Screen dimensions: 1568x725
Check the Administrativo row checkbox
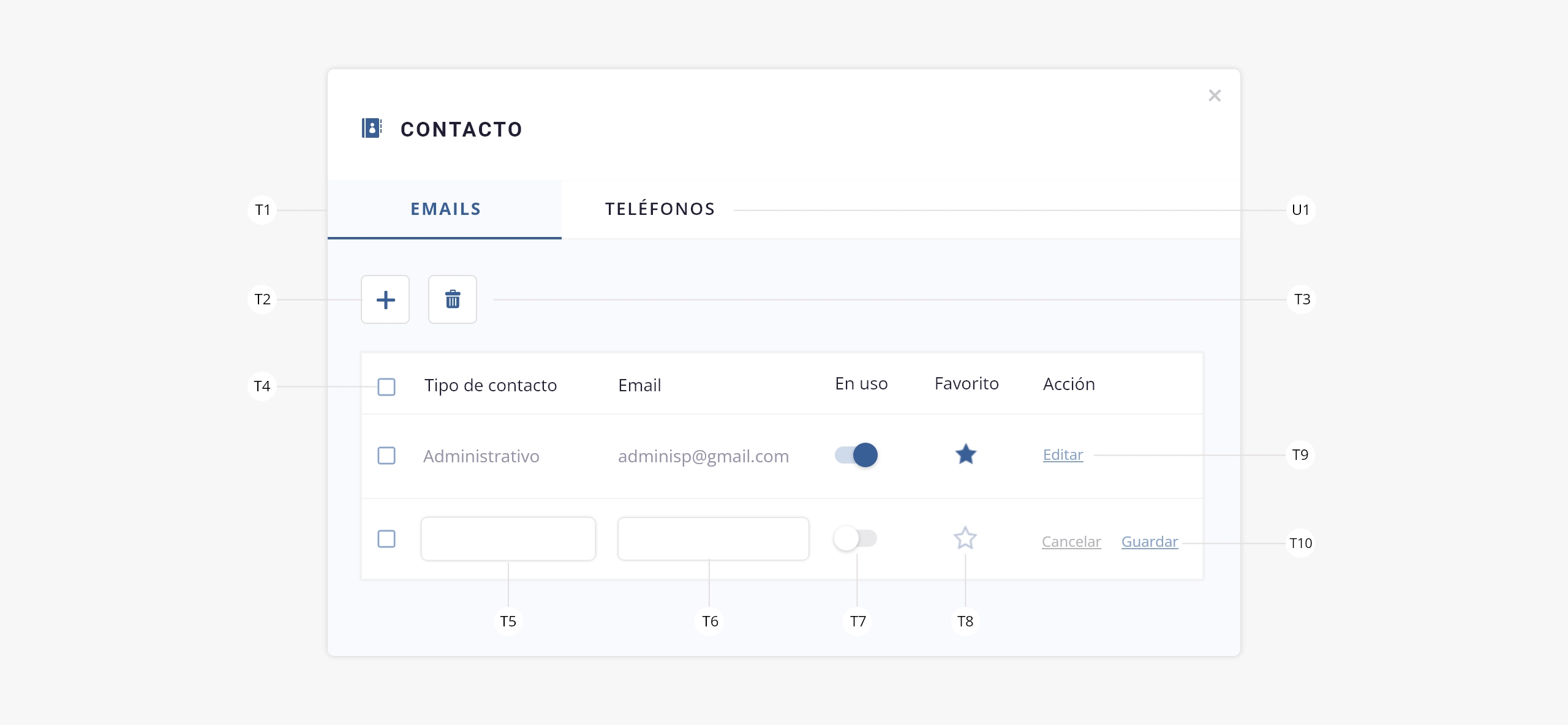[x=386, y=456]
